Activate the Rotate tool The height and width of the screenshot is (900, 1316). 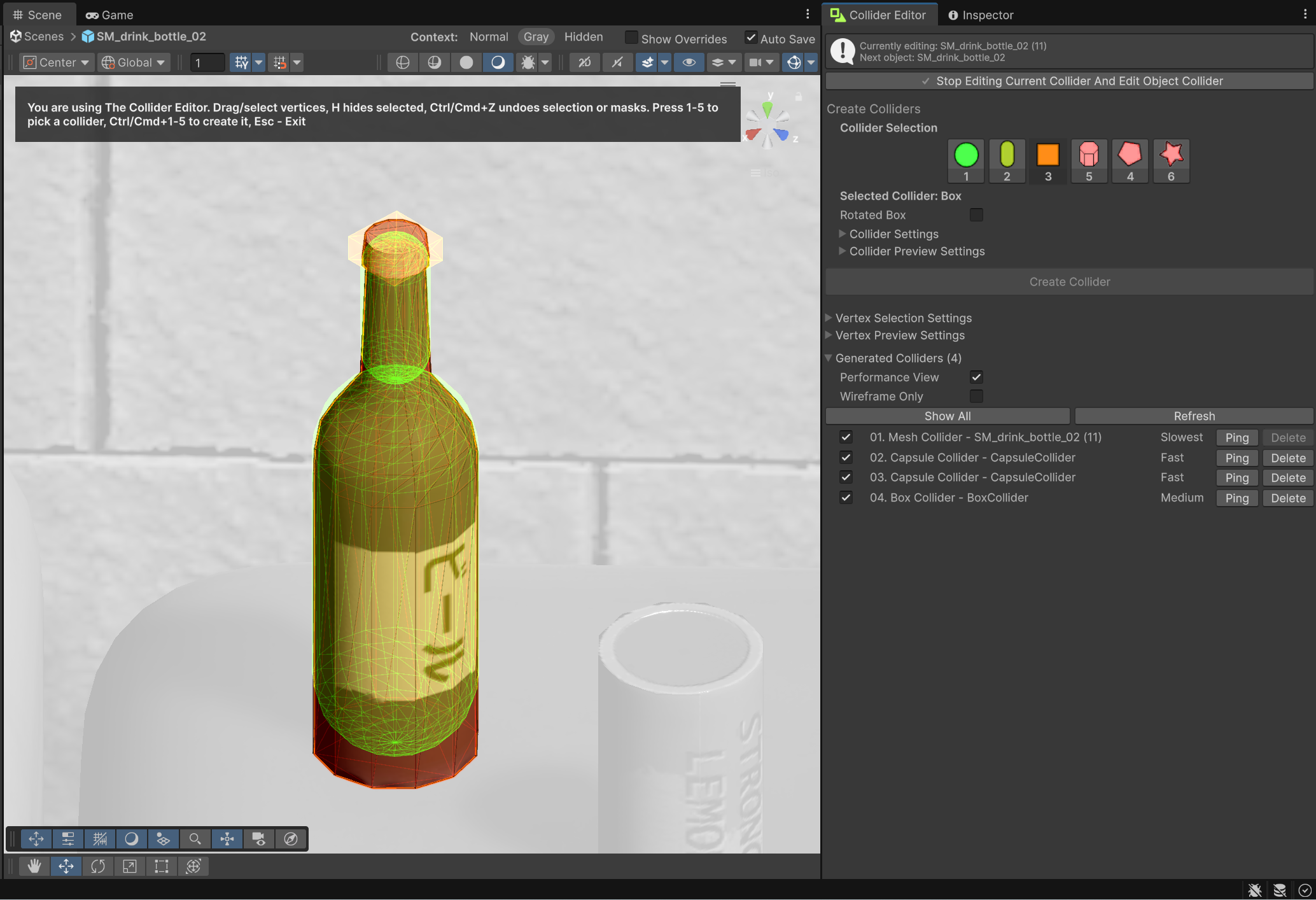tap(98, 866)
